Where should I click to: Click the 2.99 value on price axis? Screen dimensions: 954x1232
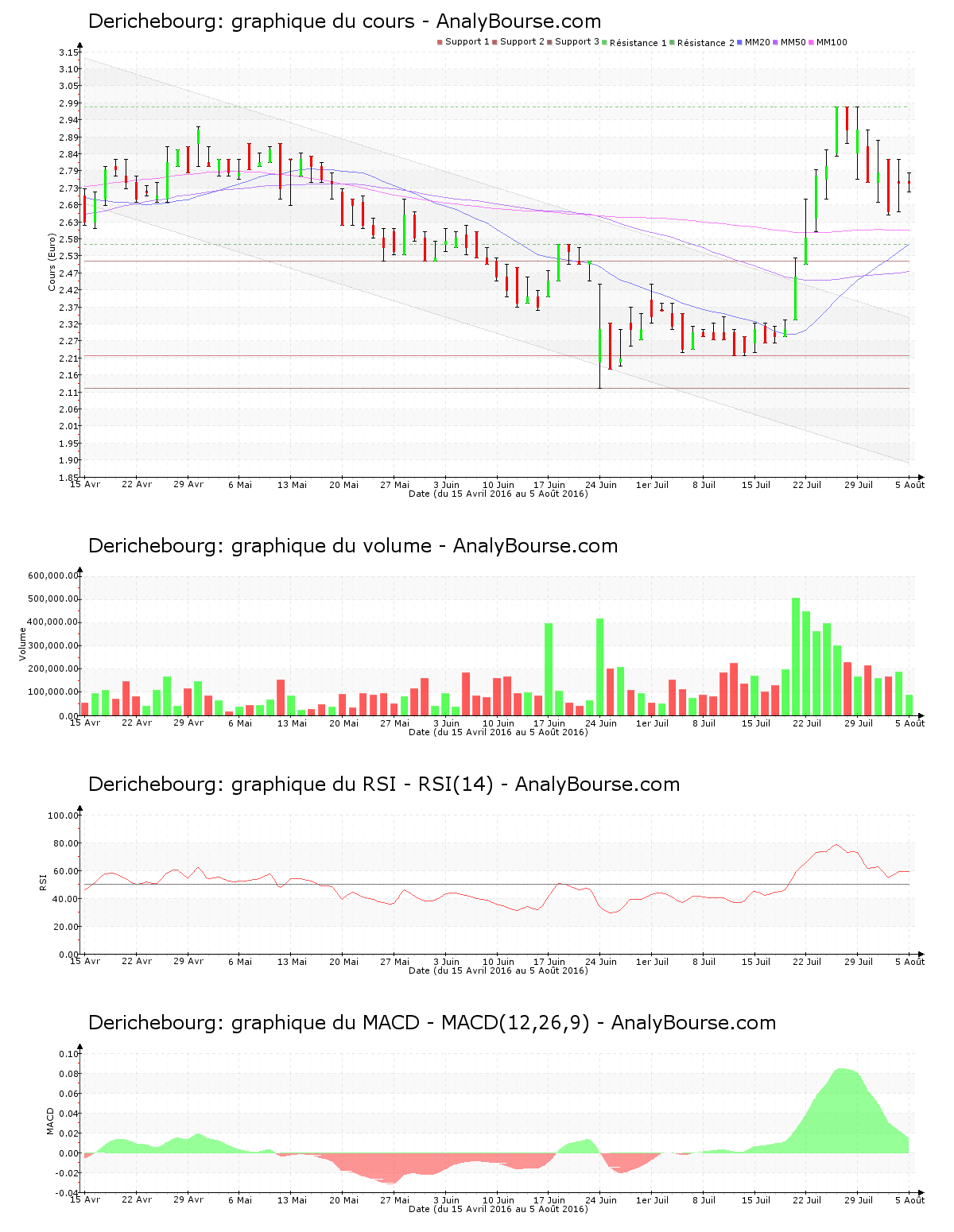point(68,103)
